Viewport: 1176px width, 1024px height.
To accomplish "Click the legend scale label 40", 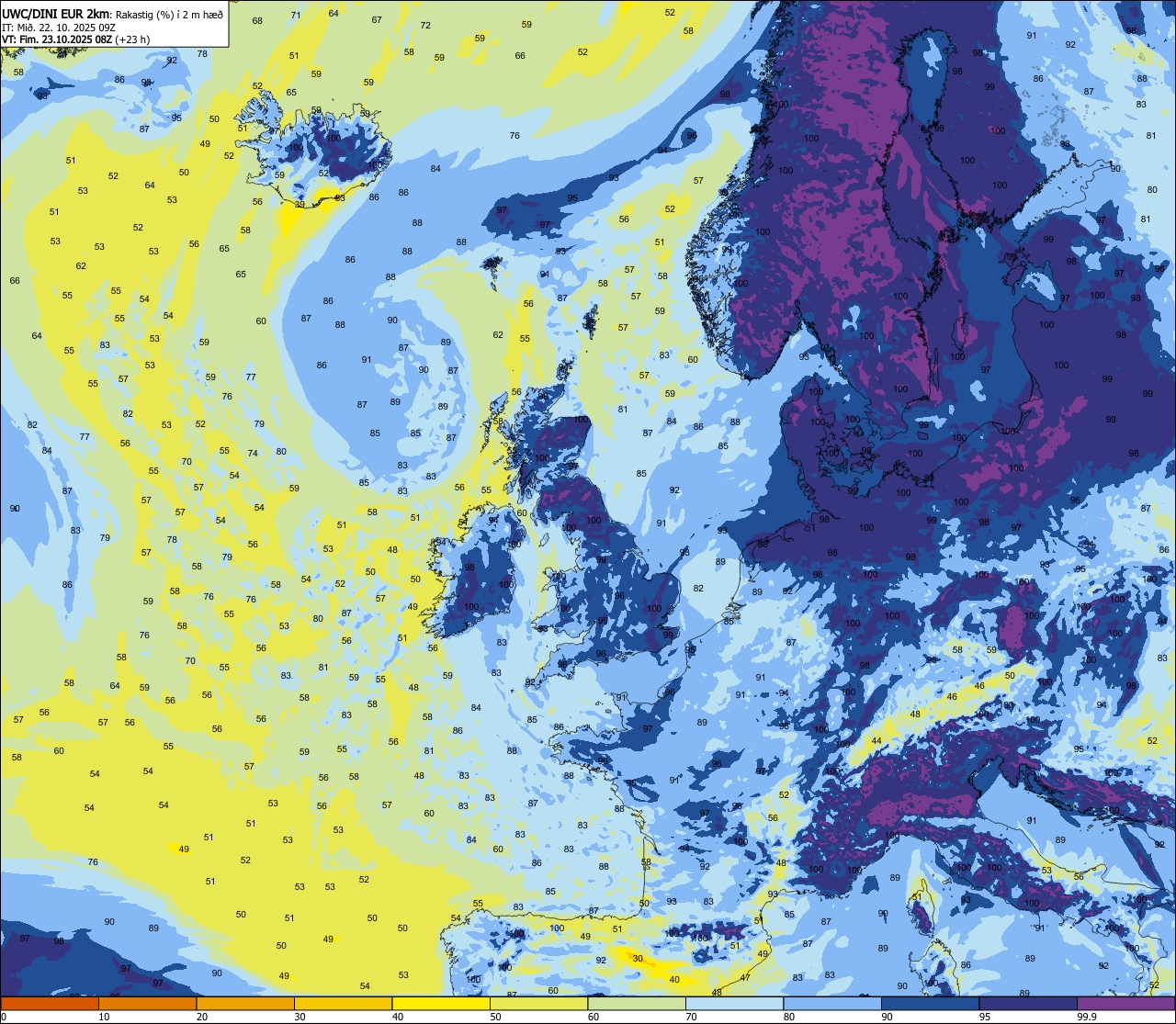I will 398,1017.
